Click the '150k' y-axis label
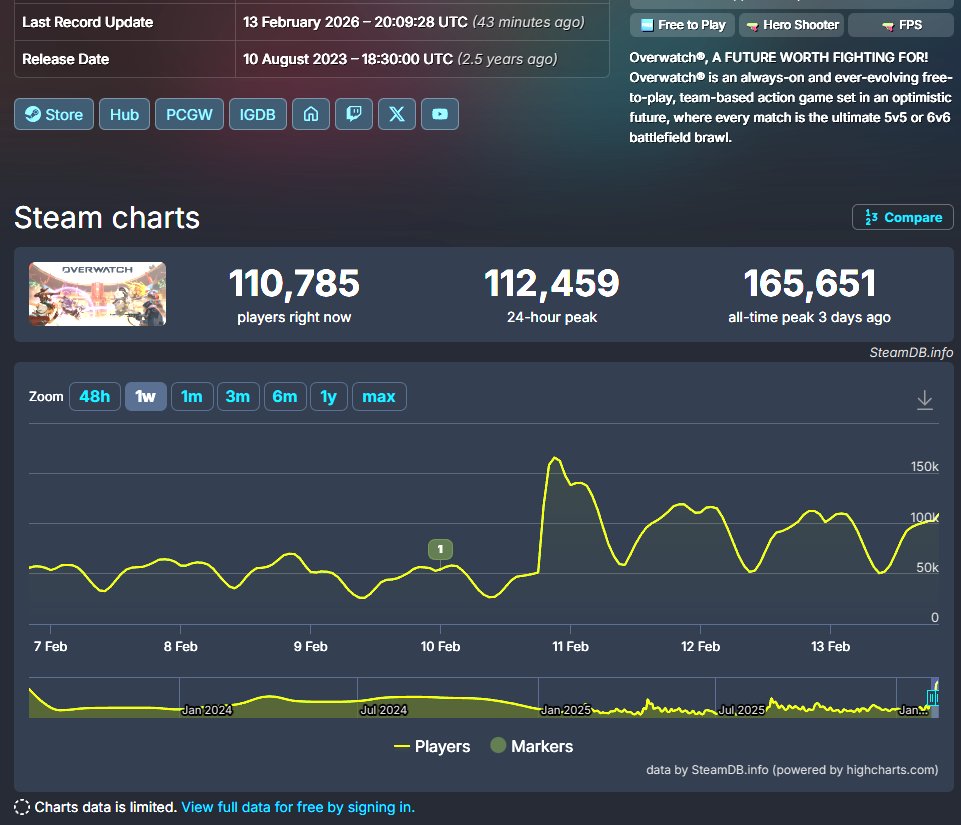Viewport: 961px width, 825px height. [924, 466]
